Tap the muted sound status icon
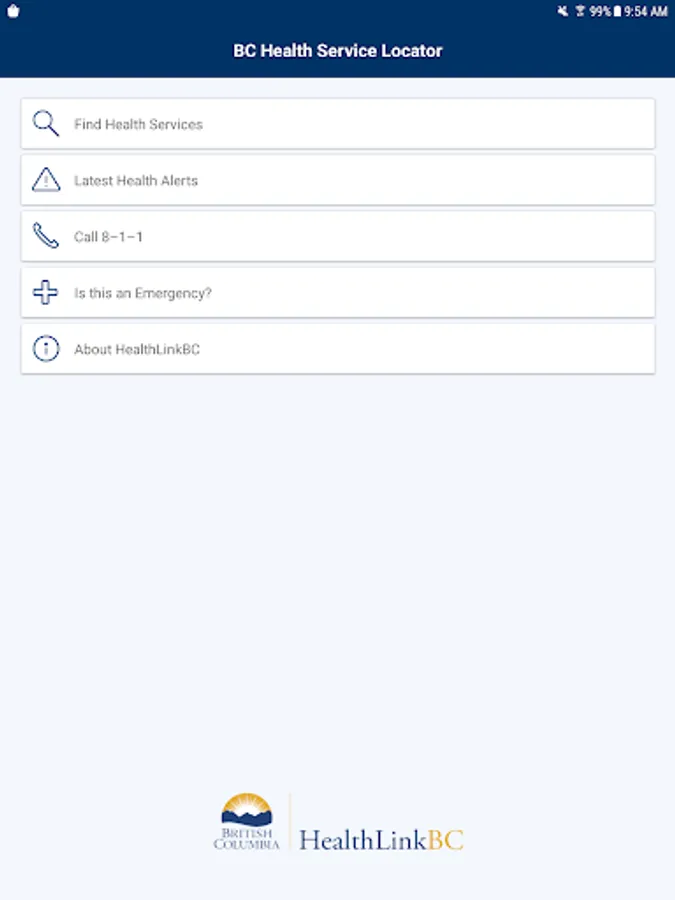The image size is (675, 900). (x=563, y=11)
